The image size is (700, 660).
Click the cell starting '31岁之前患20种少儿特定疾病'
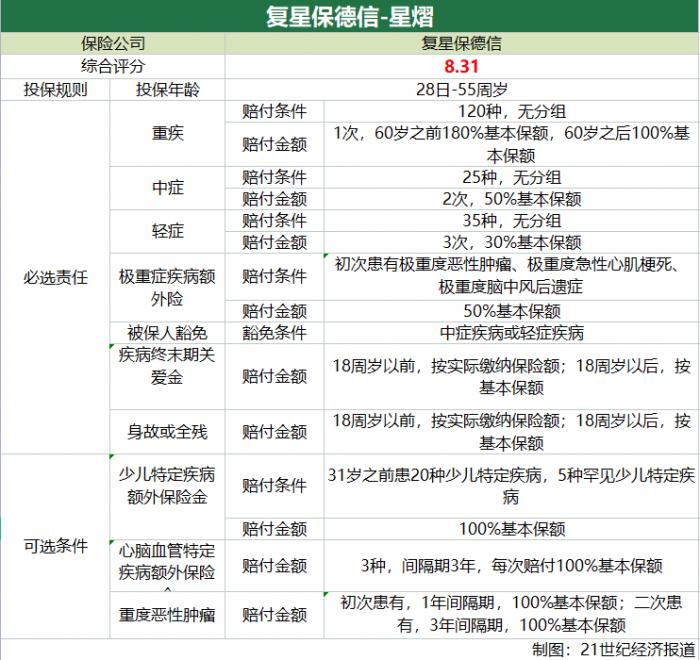[x=512, y=486]
